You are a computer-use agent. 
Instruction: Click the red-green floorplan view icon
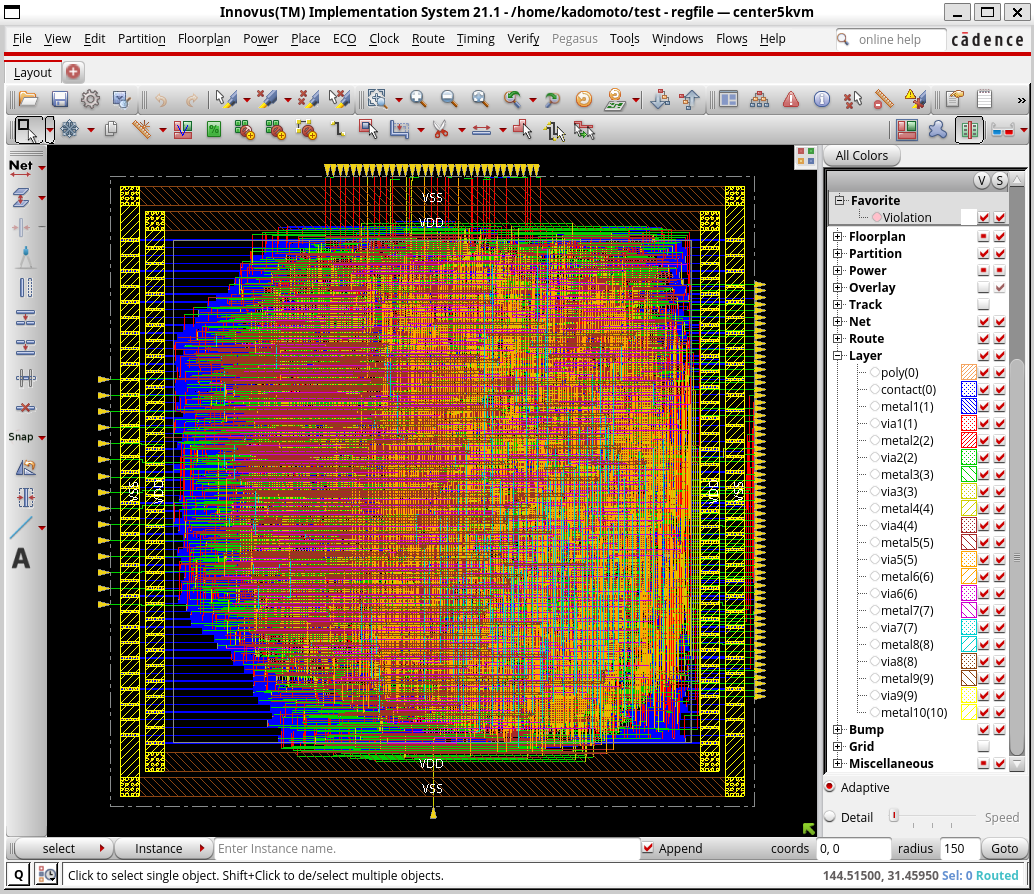point(907,130)
